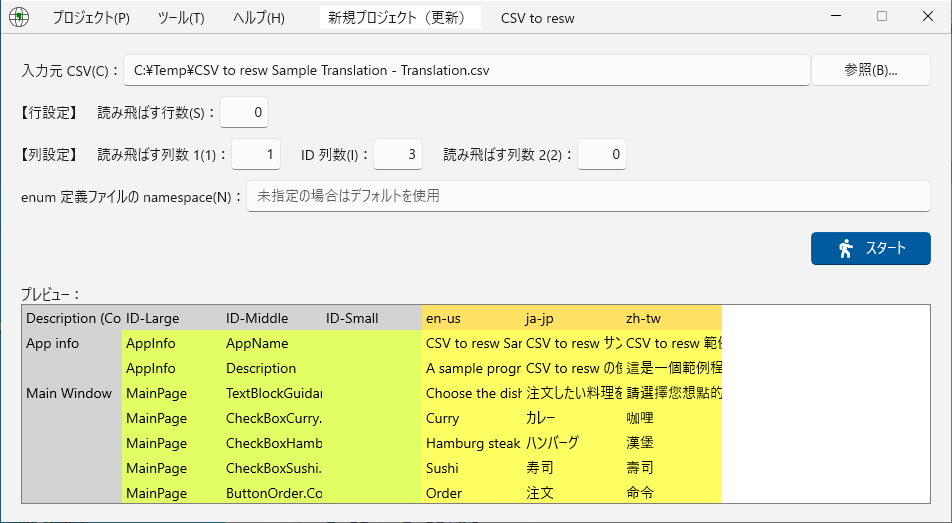Click the App info description cell
The image size is (952, 523).
[72, 343]
